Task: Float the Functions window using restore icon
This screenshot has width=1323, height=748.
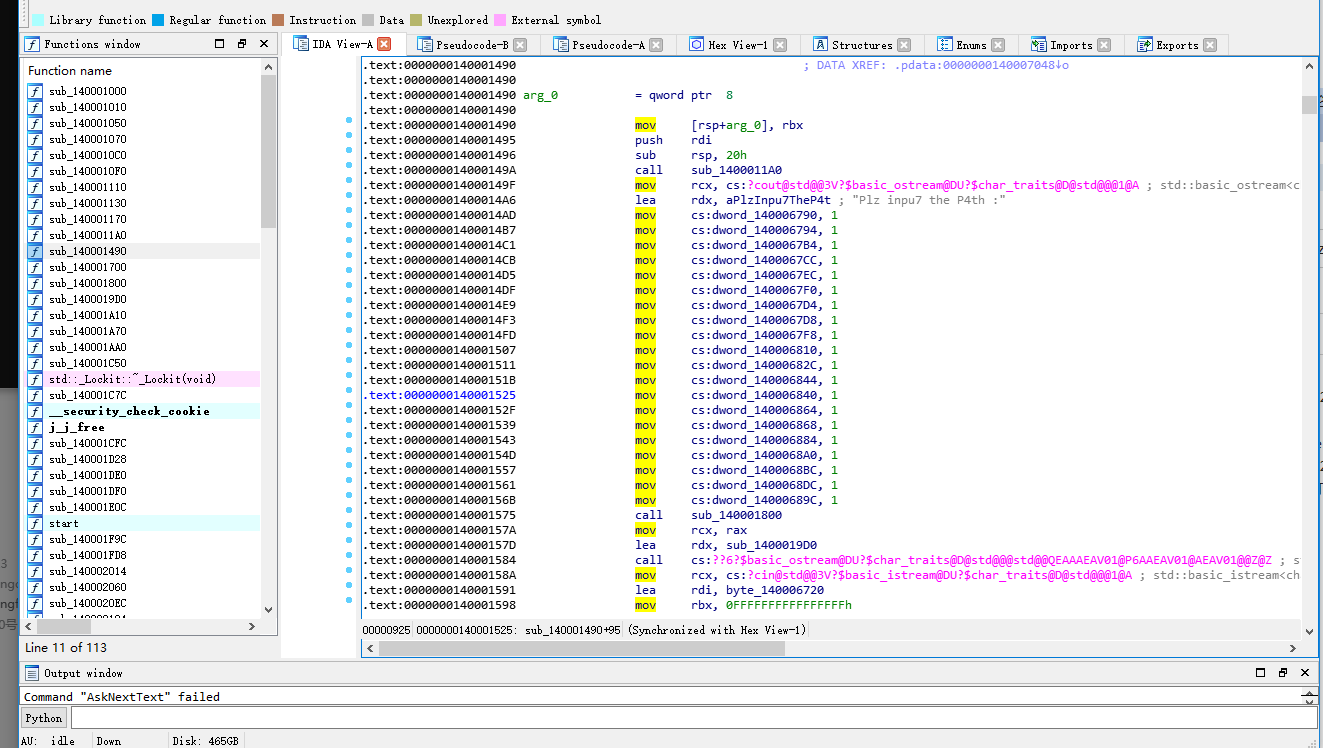Action: click(242, 44)
